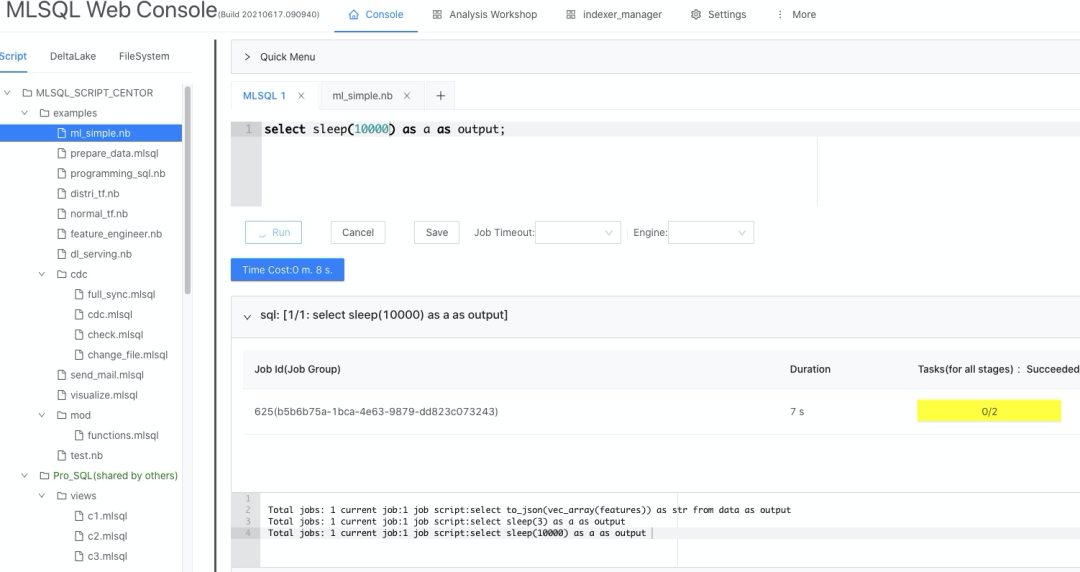Click the prepare_data.mlsql file icon

pyautogui.click(x=62, y=153)
